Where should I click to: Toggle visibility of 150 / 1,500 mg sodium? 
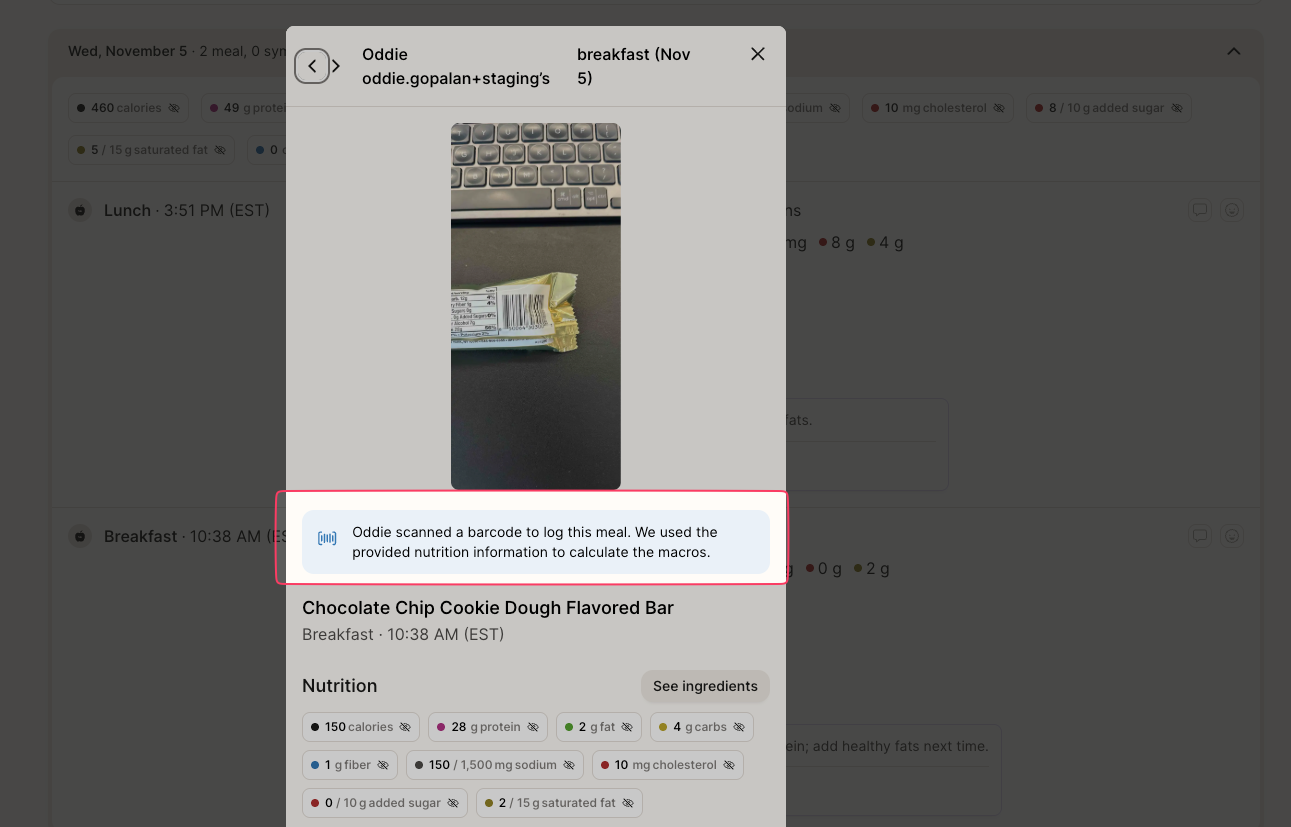[569, 765]
